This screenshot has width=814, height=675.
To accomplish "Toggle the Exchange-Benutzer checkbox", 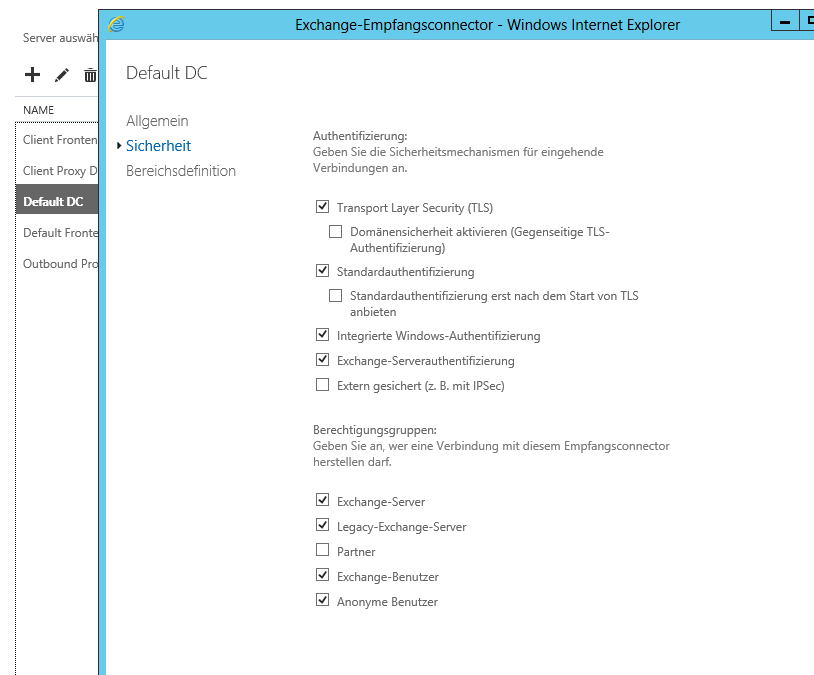I will point(322,575).
